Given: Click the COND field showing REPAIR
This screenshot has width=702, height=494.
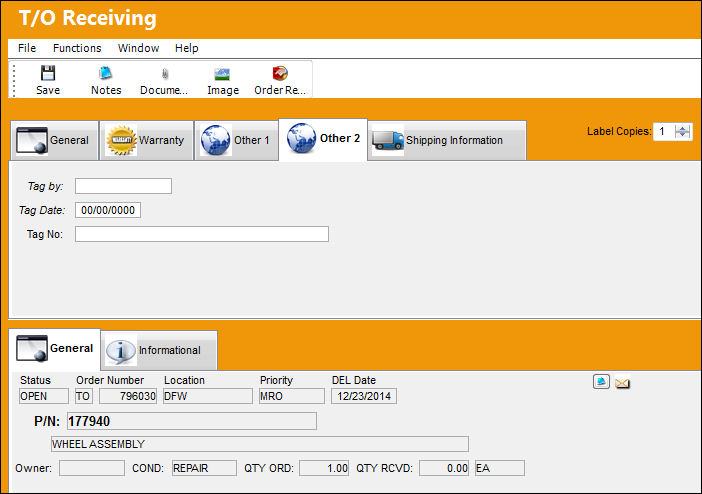Looking at the screenshot, I should (204, 468).
